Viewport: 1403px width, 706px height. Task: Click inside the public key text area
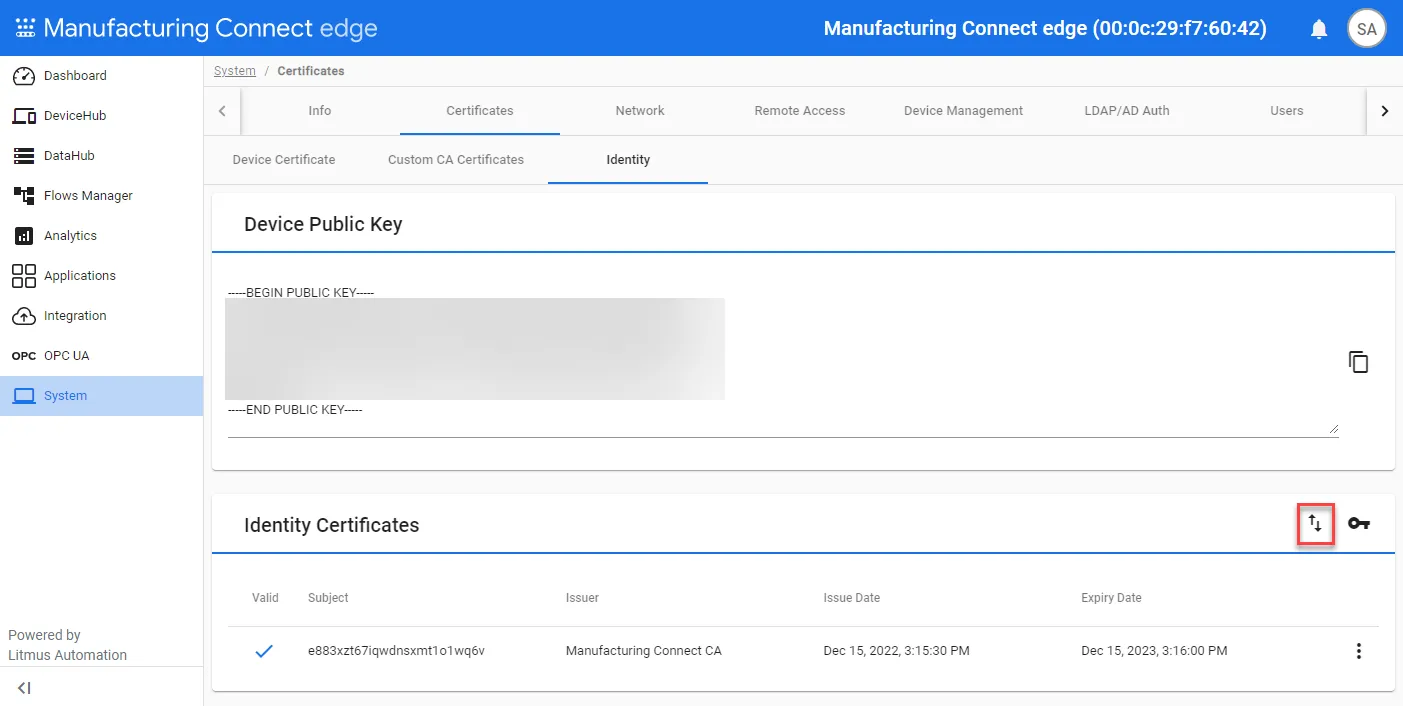click(x=783, y=360)
